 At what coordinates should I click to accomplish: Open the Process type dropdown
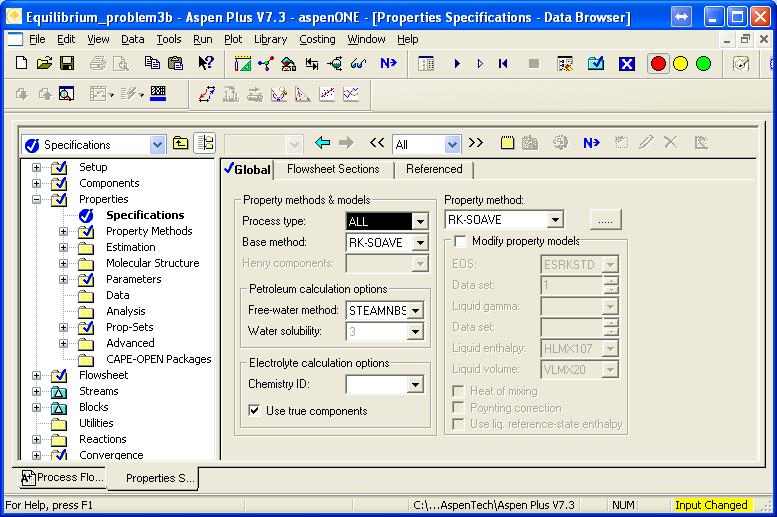point(420,221)
